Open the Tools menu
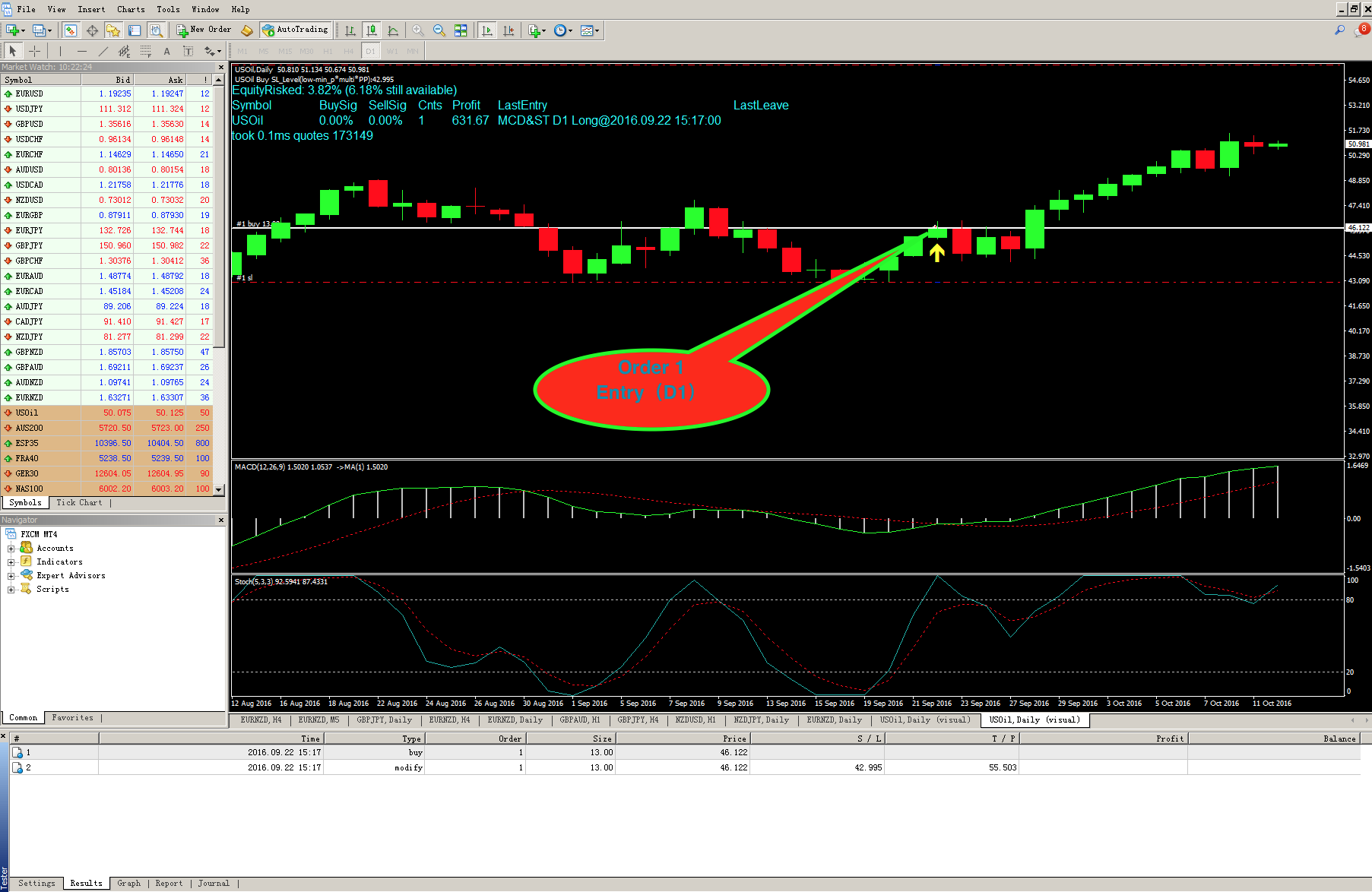This screenshot has width=1372, height=892. (x=168, y=9)
